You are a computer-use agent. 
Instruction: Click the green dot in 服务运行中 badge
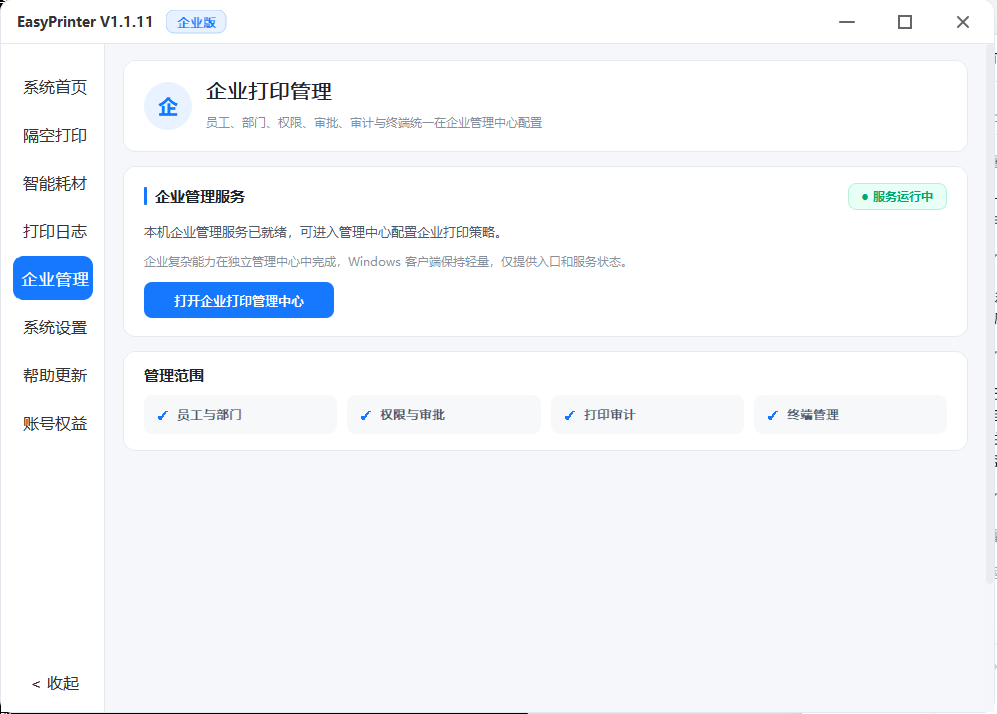coord(865,197)
